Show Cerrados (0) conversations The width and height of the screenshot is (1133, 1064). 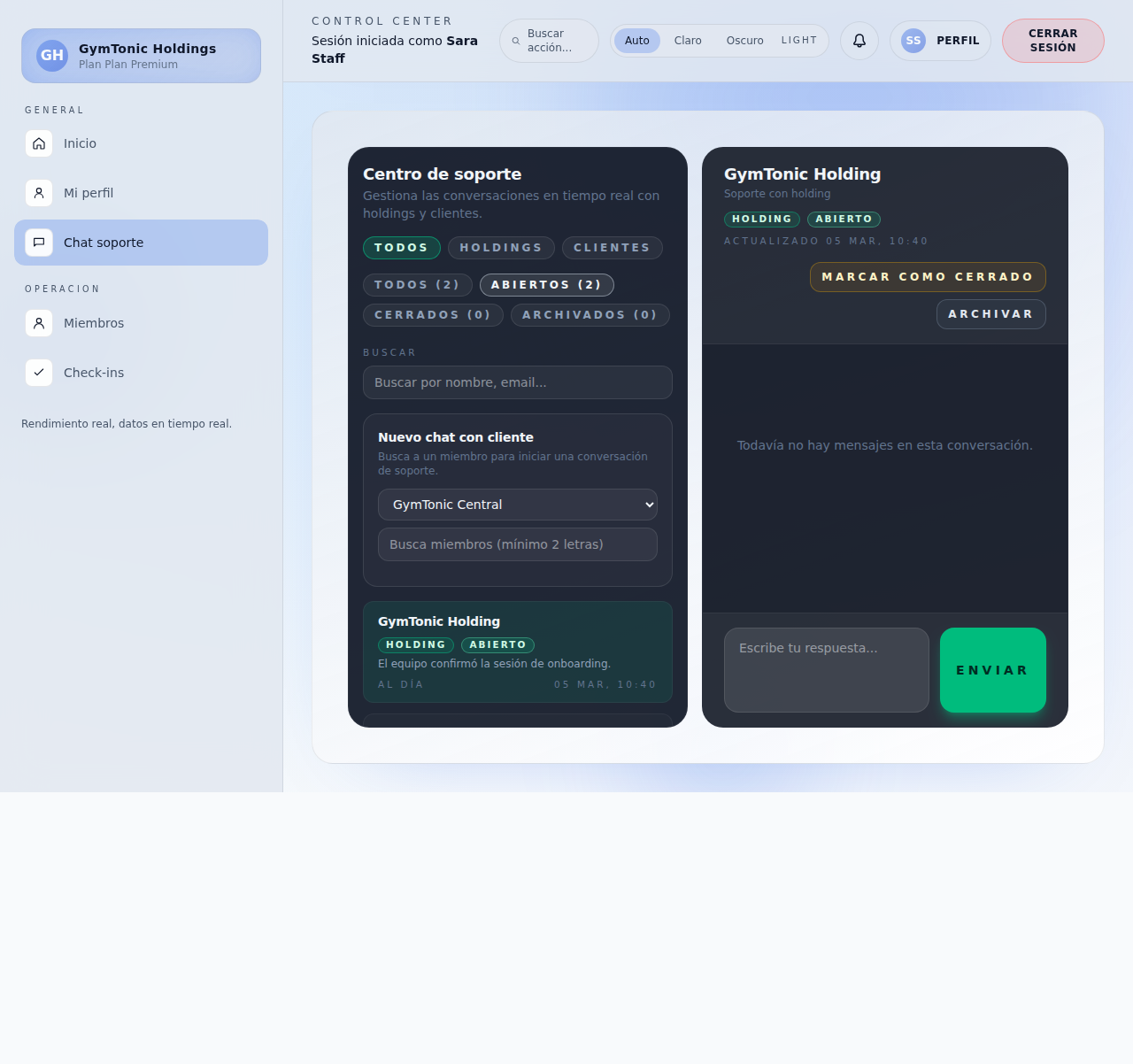pyautogui.click(x=433, y=315)
